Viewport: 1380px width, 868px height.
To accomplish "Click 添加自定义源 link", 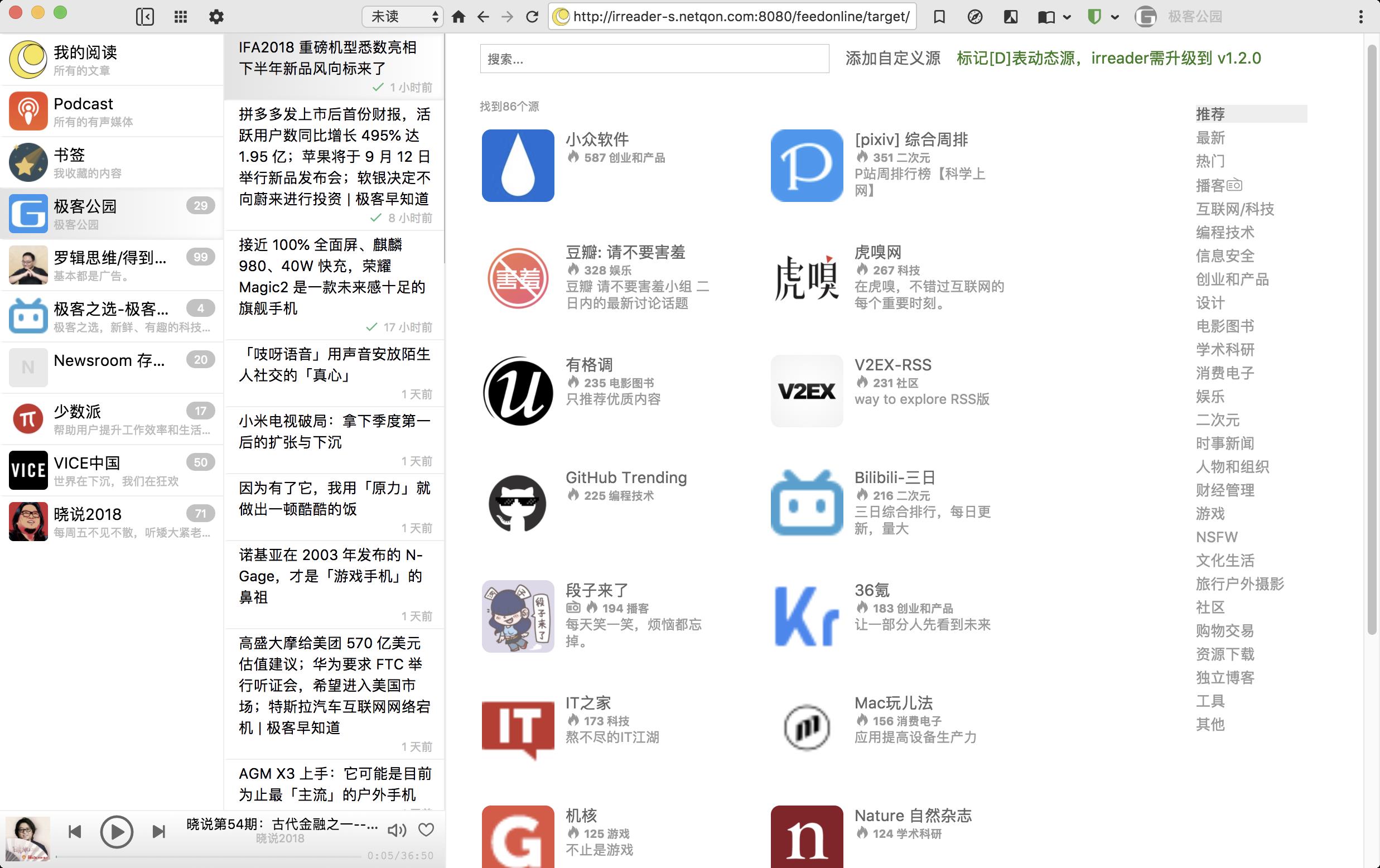I will (893, 59).
